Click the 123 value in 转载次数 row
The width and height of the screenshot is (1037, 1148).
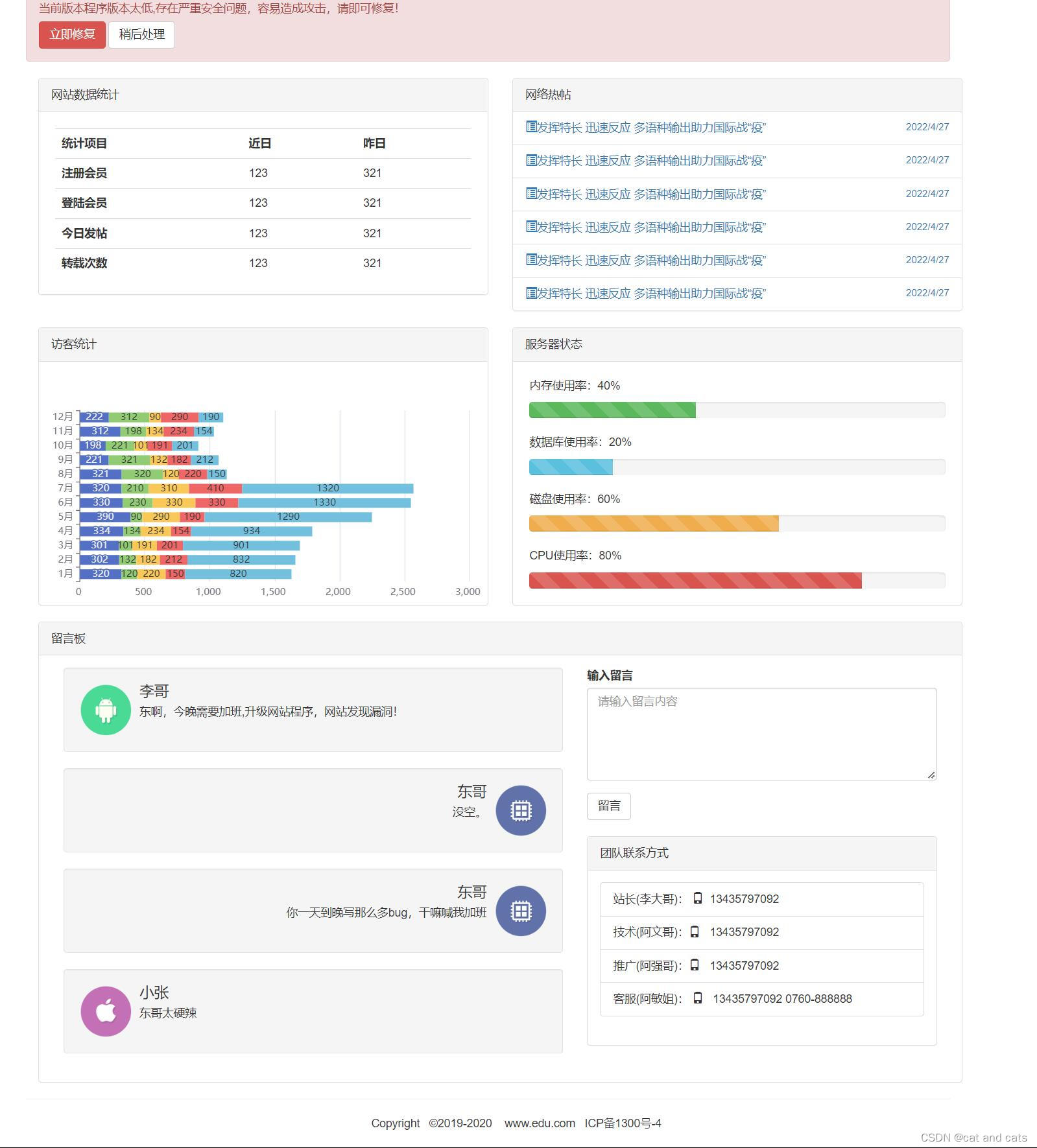pyautogui.click(x=258, y=263)
